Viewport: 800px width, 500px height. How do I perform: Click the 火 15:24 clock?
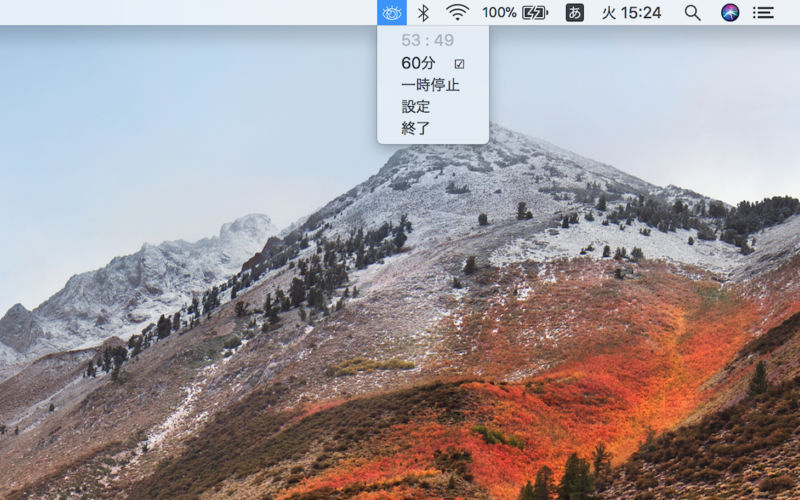coord(632,13)
